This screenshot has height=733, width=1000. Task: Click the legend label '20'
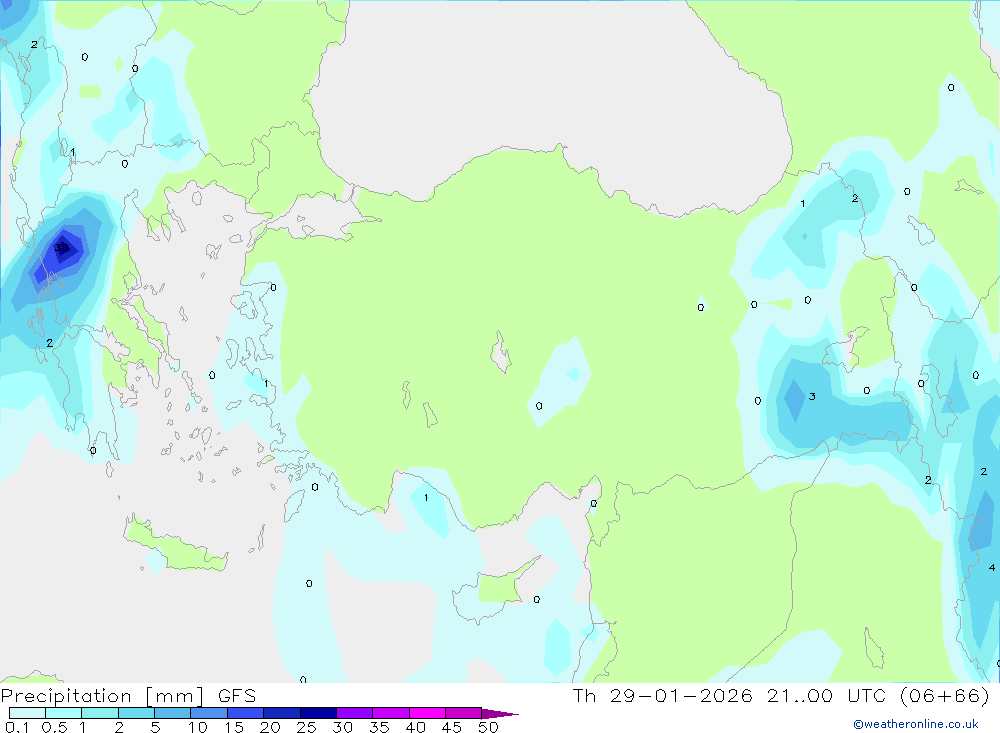(x=270, y=727)
